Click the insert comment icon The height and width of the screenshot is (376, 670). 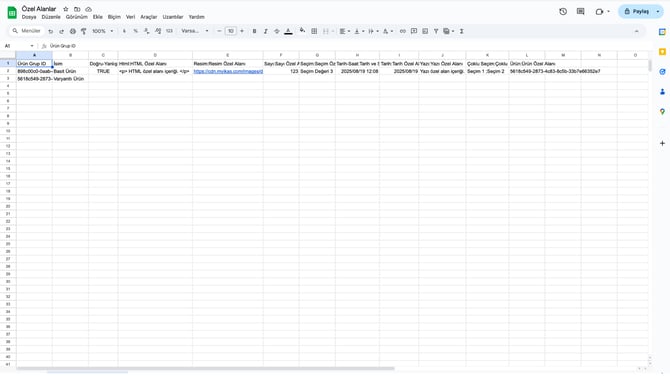coord(414,31)
